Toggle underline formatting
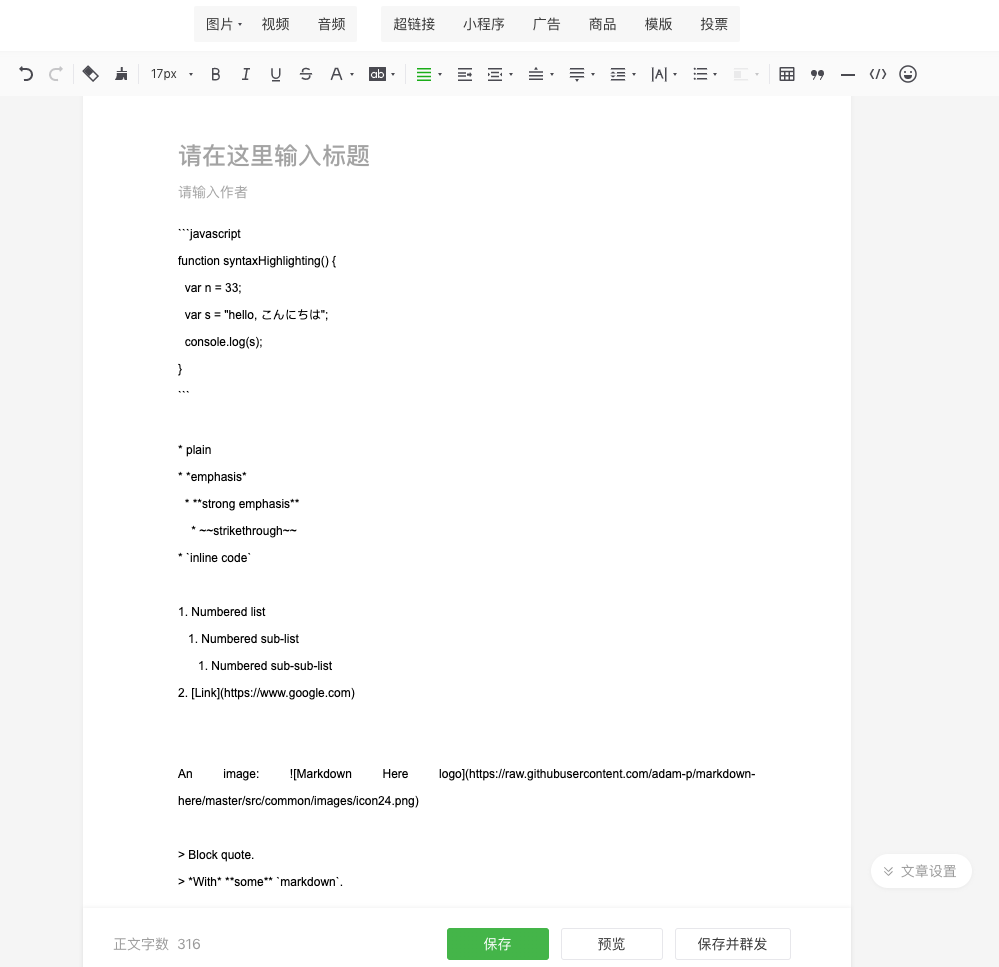Image resolution: width=999 pixels, height=967 pixels. pyautogui.click(x=275, y=74)
